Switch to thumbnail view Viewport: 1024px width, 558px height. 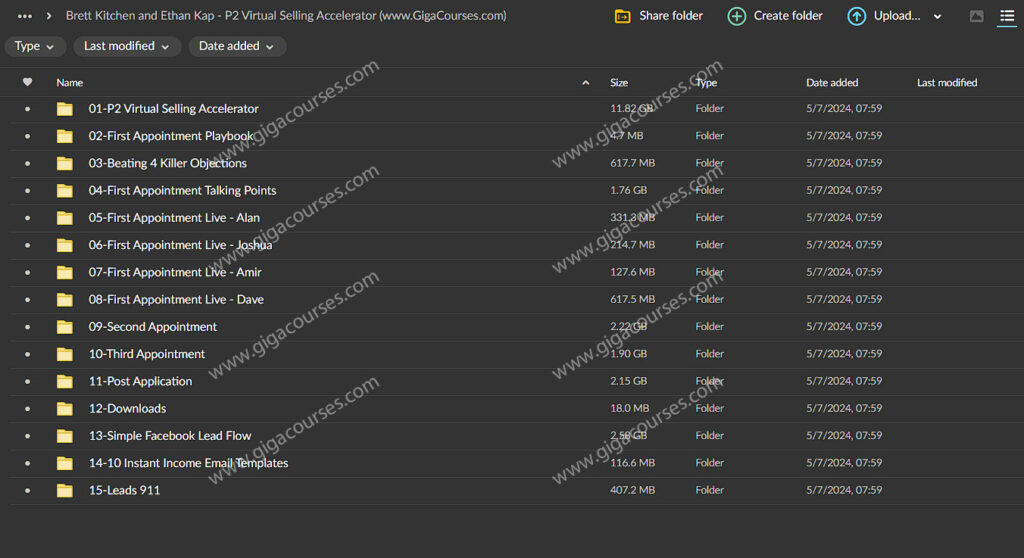click(977, 16)
